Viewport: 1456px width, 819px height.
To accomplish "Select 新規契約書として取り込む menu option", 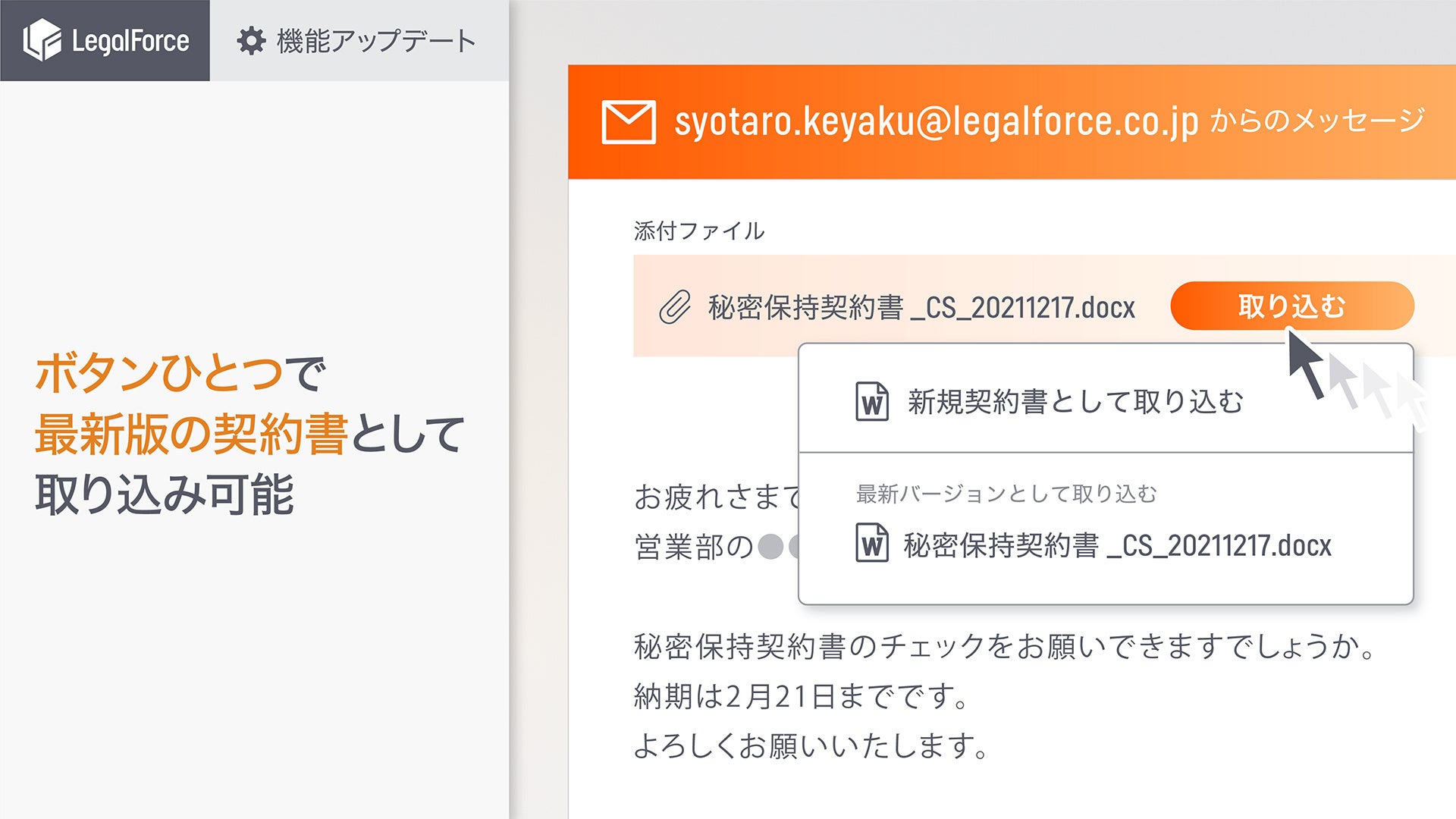I will coord(1075,402).
